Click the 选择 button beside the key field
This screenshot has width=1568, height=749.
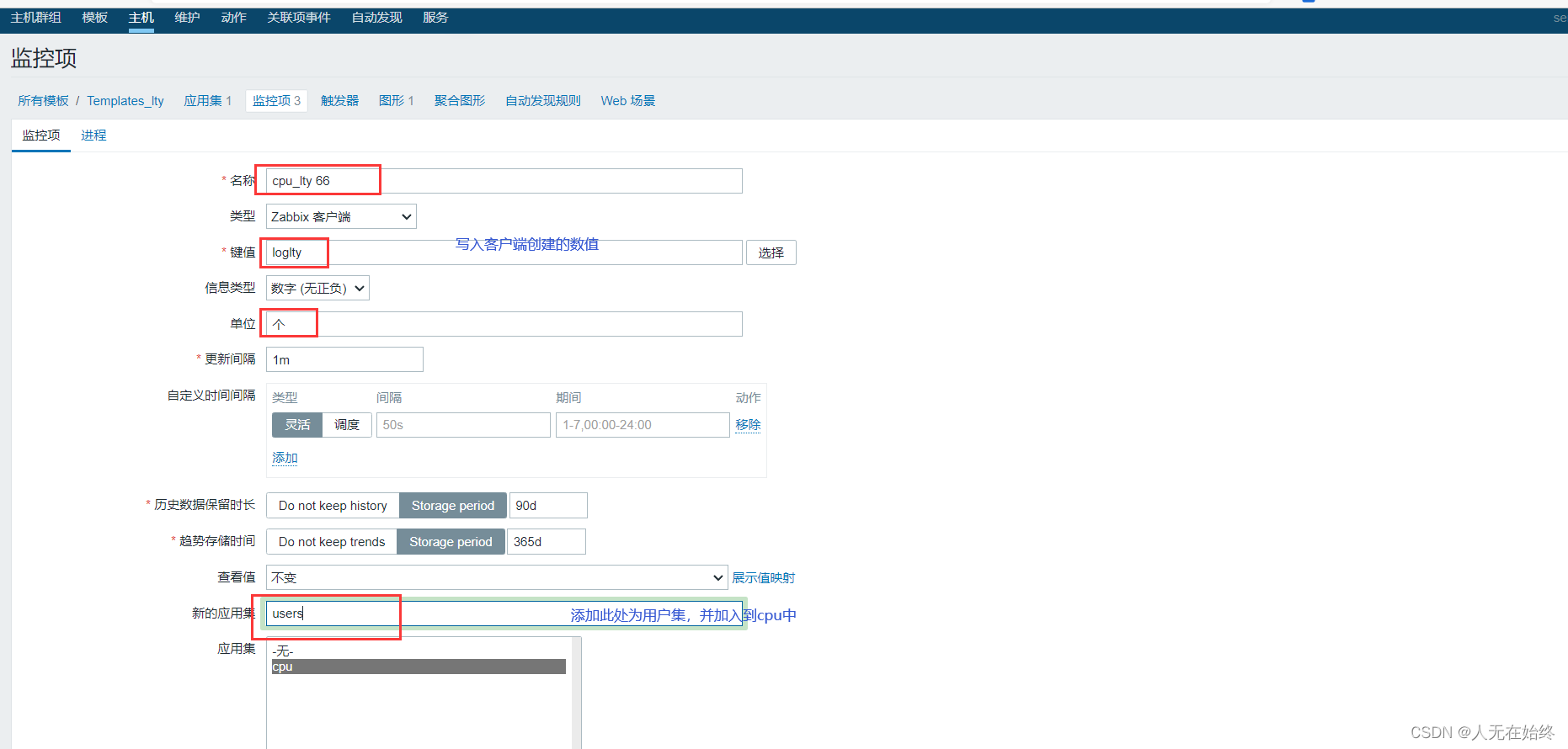click(771, 252)
